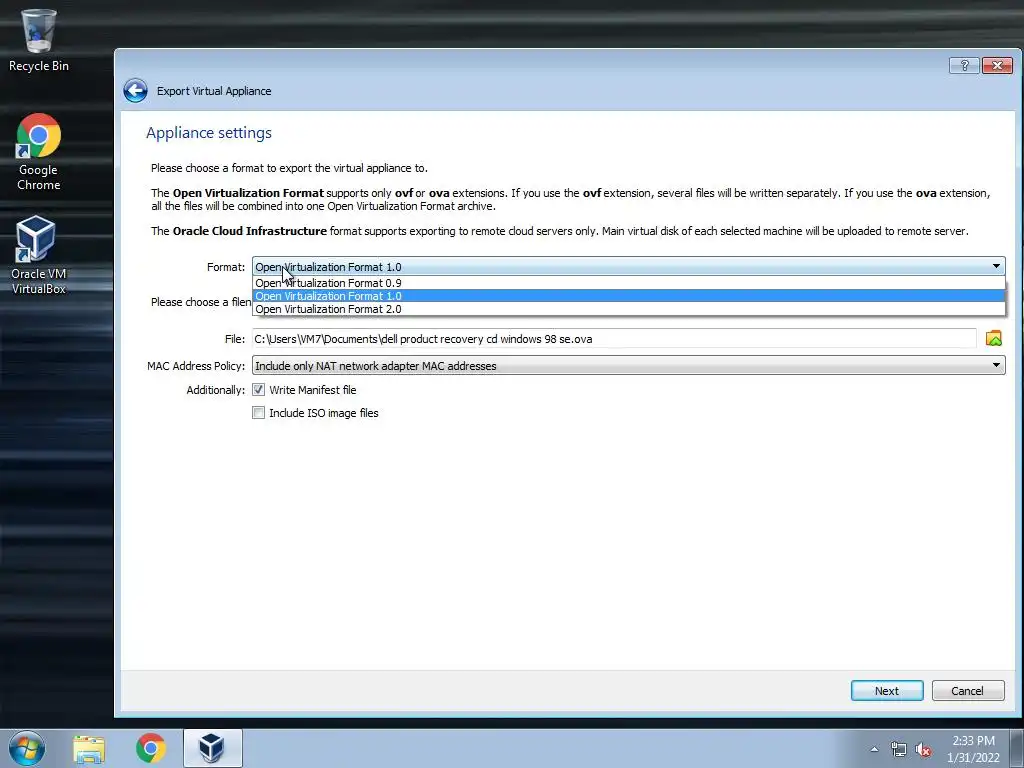The width and height of the screenshot is (1024, 768).
Task: Click the Next button
Action: [x=887, y=690]
